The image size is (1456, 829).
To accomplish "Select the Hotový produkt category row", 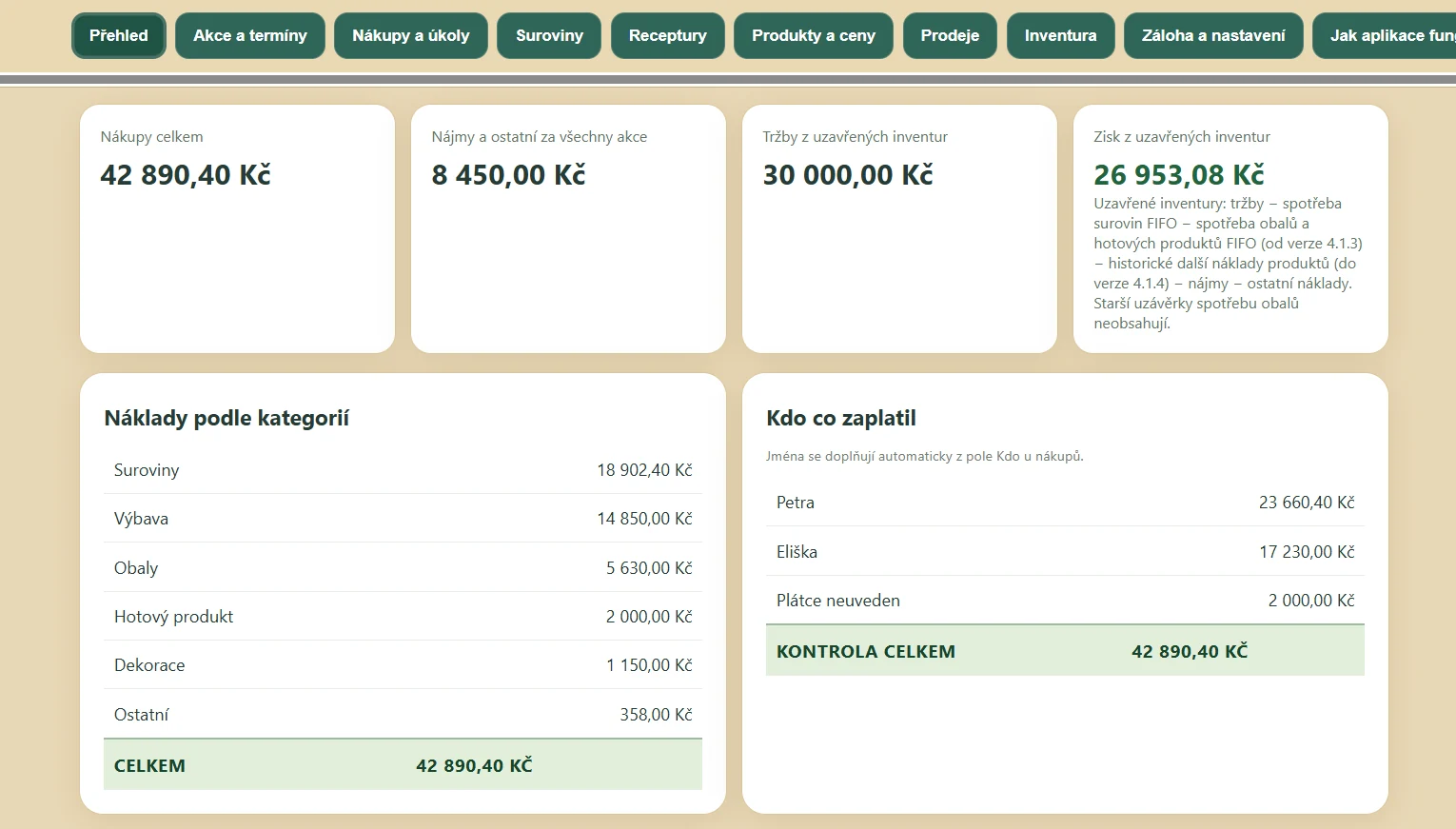I will tap(403, 617).
